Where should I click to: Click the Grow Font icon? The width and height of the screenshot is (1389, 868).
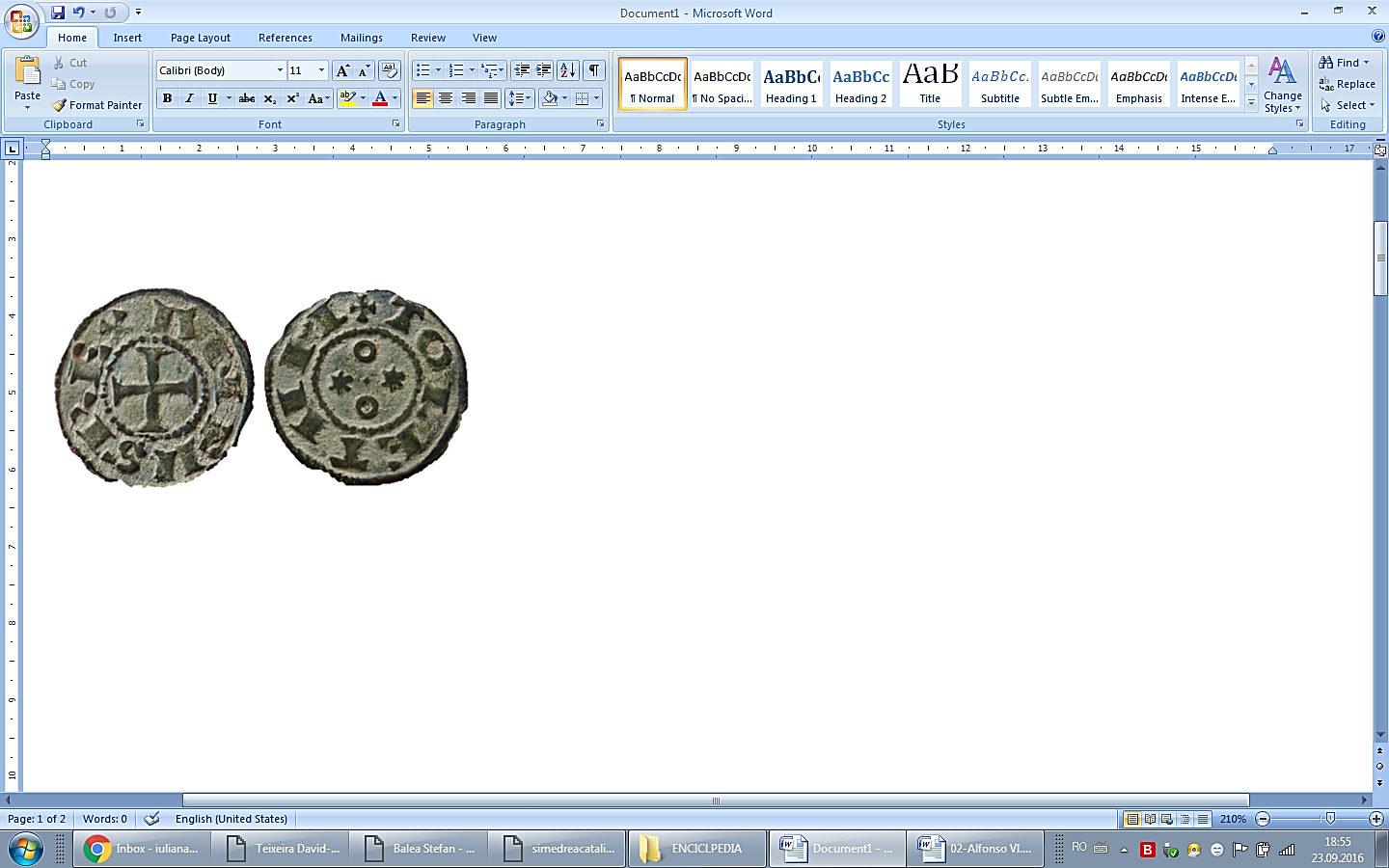click(342, 70)
